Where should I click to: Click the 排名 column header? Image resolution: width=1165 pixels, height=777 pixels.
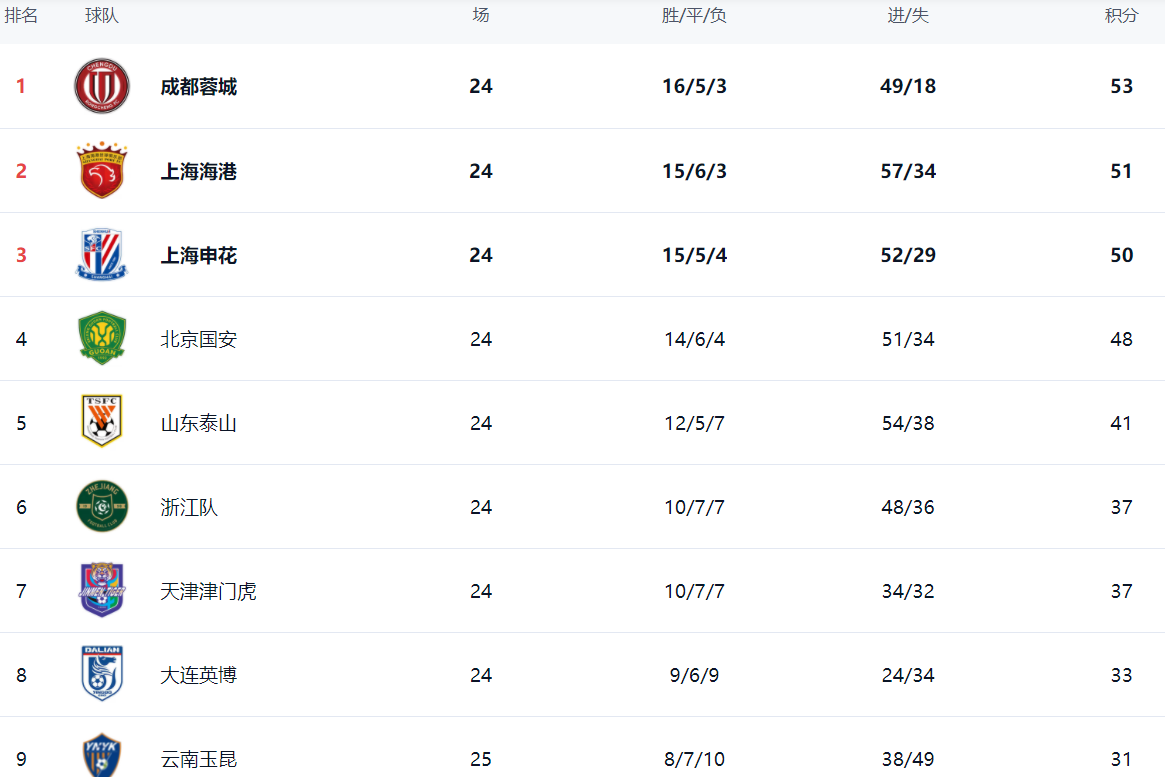(x=21, y=16)
